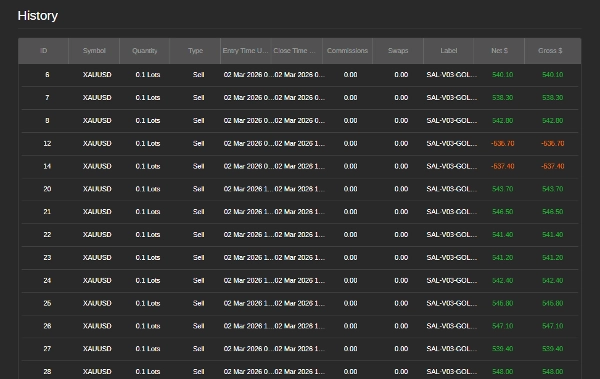Click Net loss -537.40 in trade 14 row
The width and height of the screenshot is (600, 379).
(502, 166)
